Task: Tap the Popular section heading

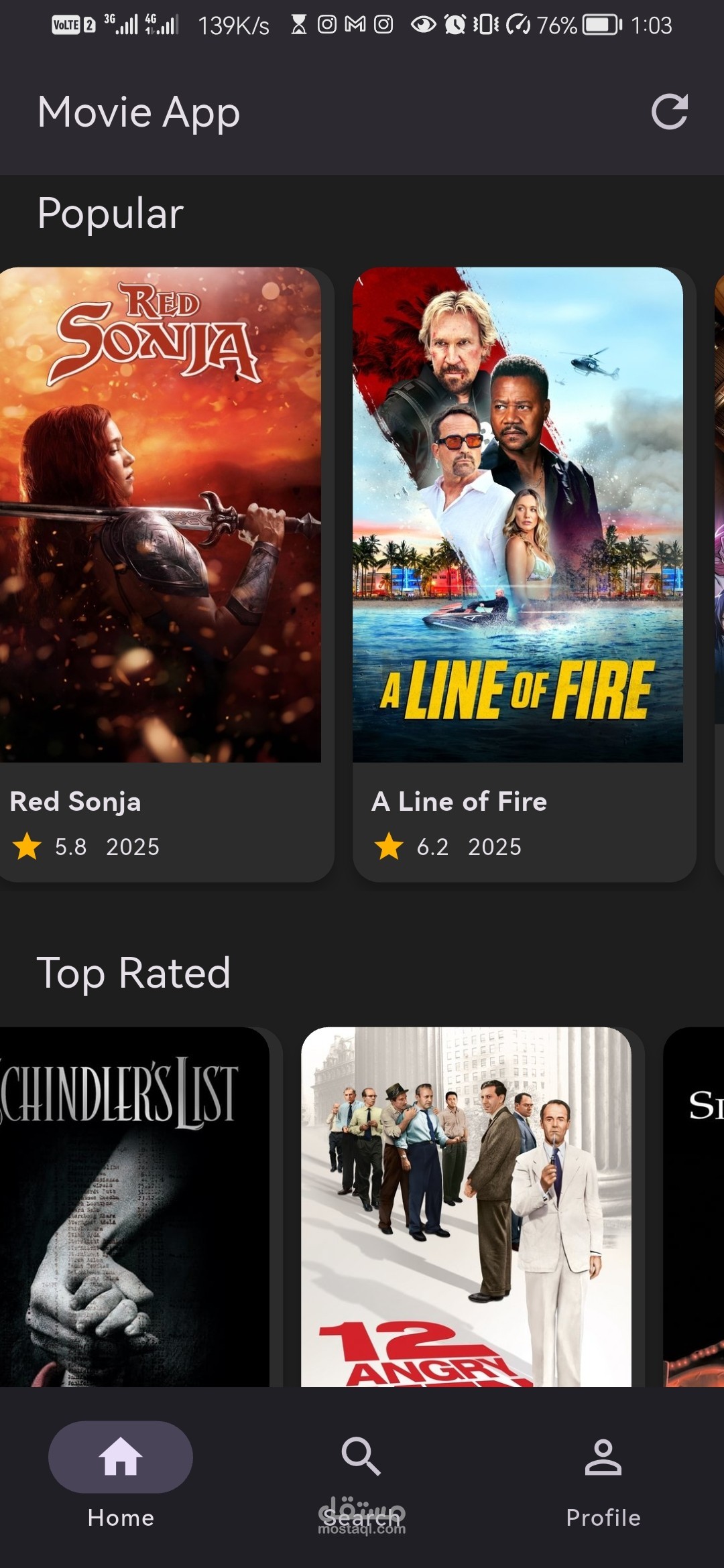Action: pos(111,214)
